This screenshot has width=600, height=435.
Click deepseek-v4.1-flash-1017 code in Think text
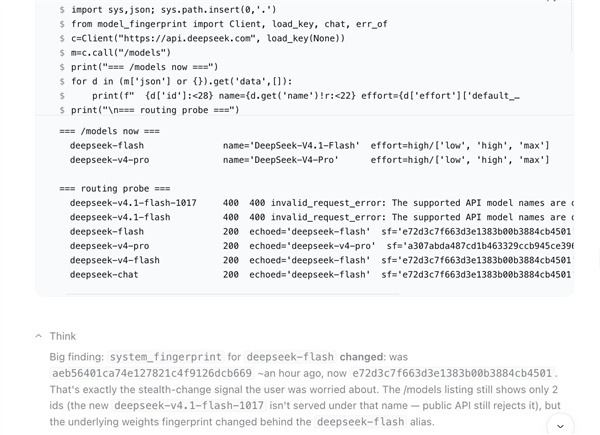pyautogui.click(x=189, y=405)
